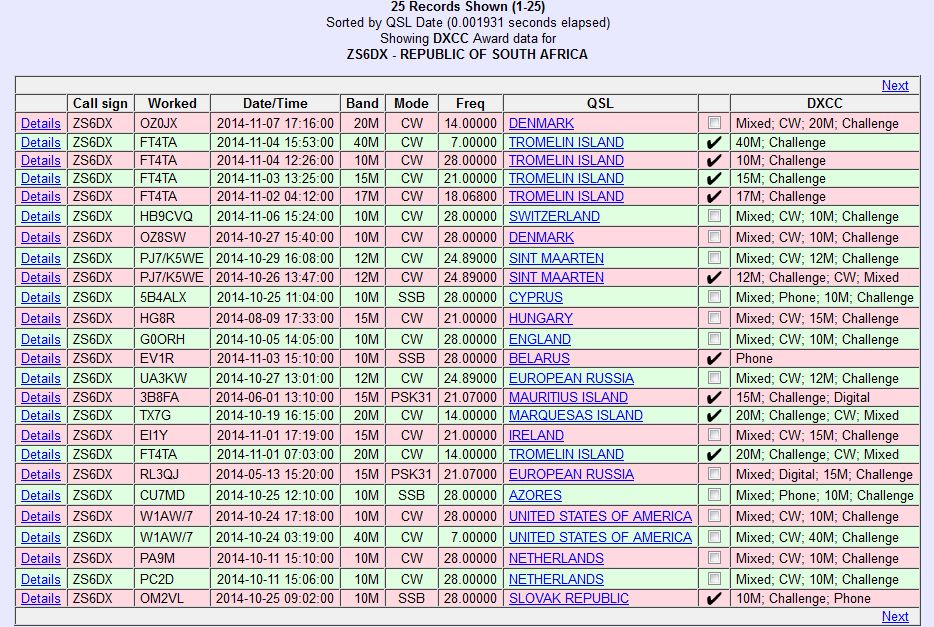View Details for the RL3QJ contact

41,475
